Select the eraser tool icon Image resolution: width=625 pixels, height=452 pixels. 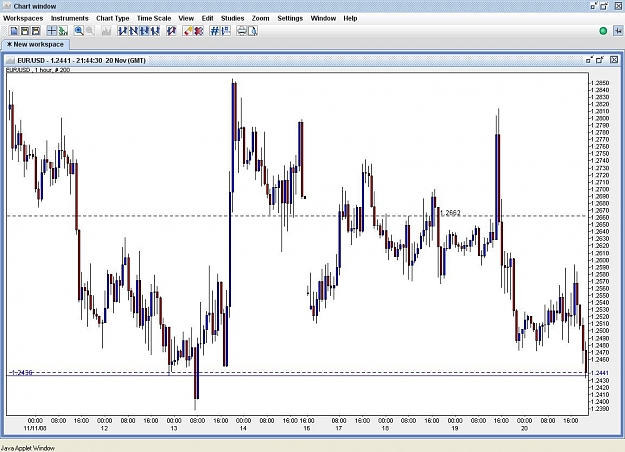pyautogui.click(x=187, y=31)
